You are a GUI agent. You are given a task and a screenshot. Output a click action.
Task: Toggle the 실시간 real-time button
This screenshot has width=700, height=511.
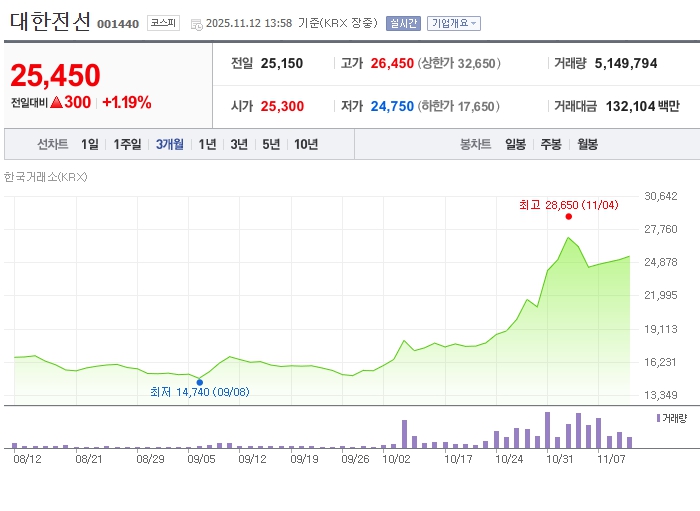[x=403, y=23]
